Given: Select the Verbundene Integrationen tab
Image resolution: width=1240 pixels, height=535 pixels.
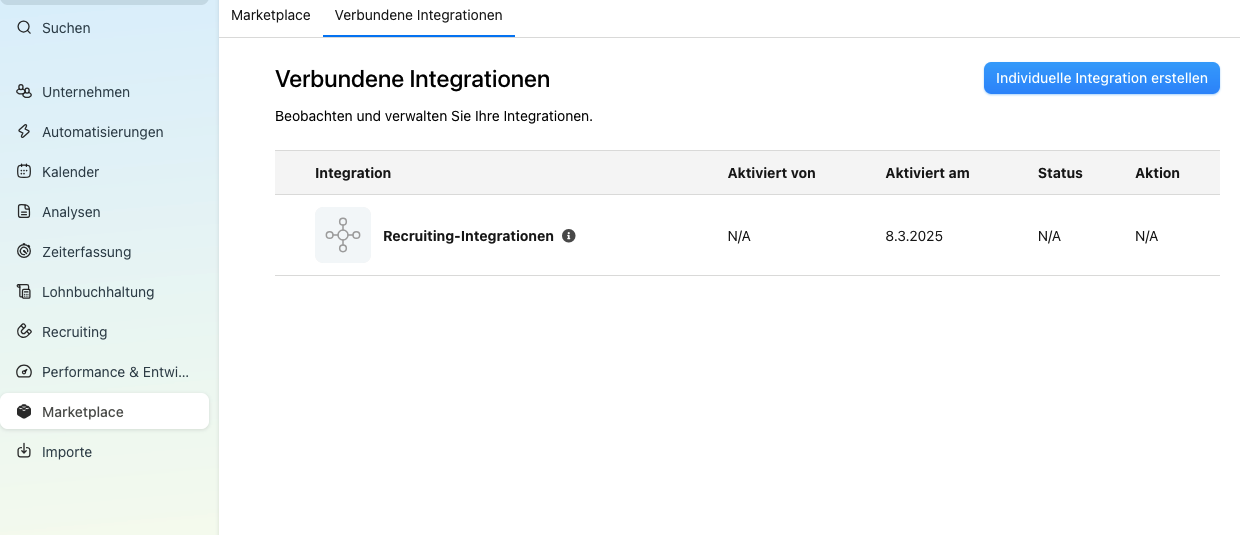Looking at the screenshot, I should point(419,15).
